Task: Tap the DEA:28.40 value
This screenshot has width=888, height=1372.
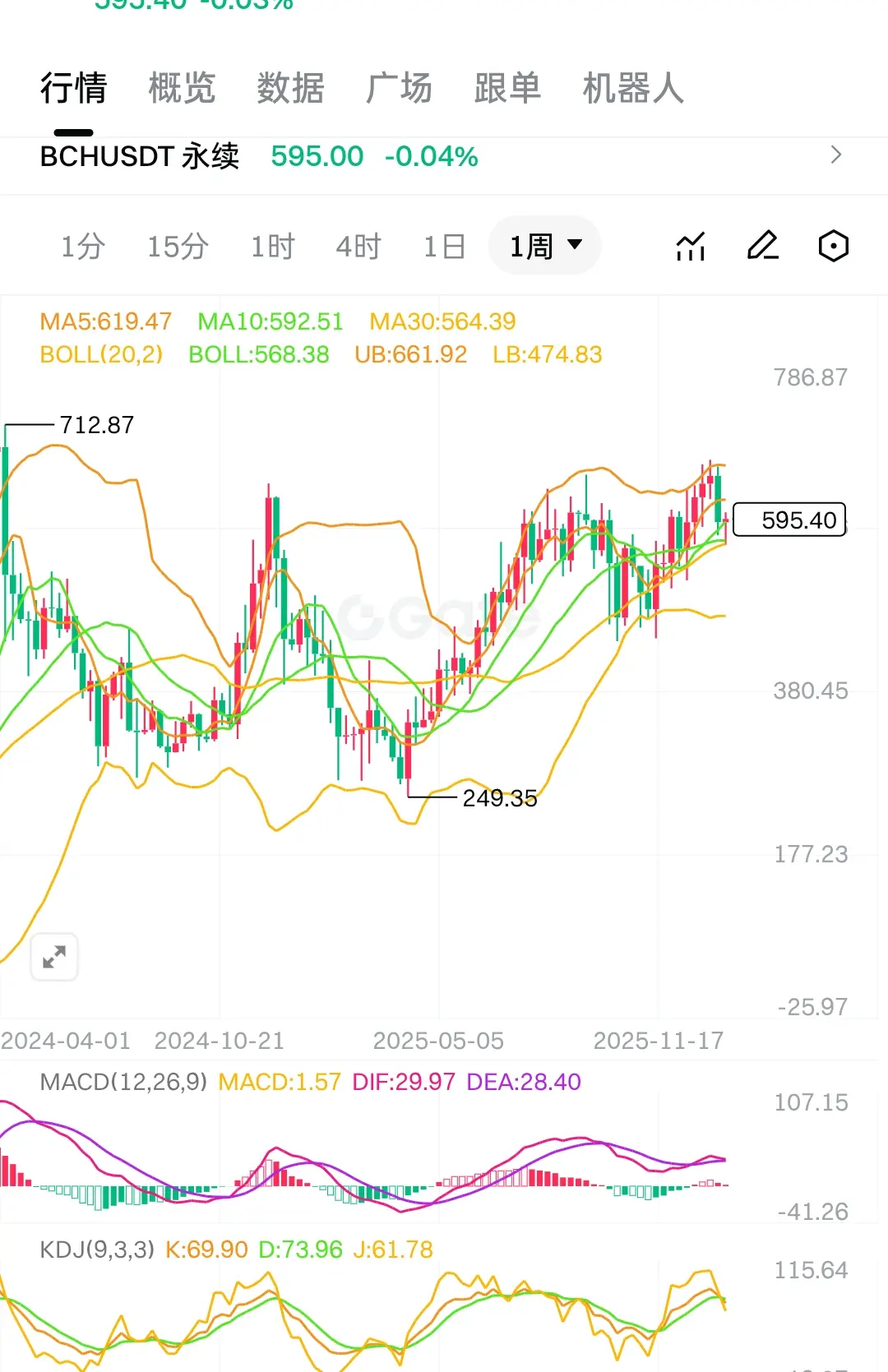Action: [x=524, y=1082]
